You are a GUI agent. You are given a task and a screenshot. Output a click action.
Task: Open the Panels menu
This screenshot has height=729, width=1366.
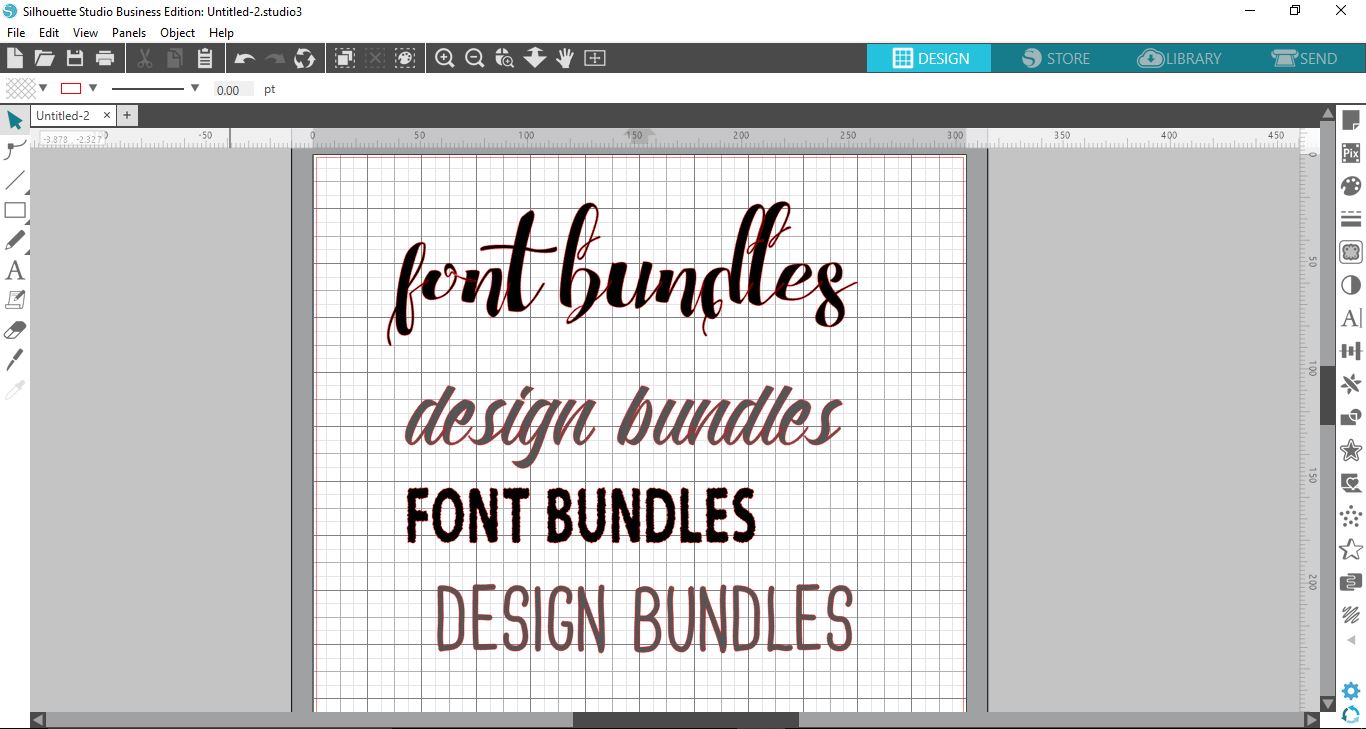(x=129, y=33)
